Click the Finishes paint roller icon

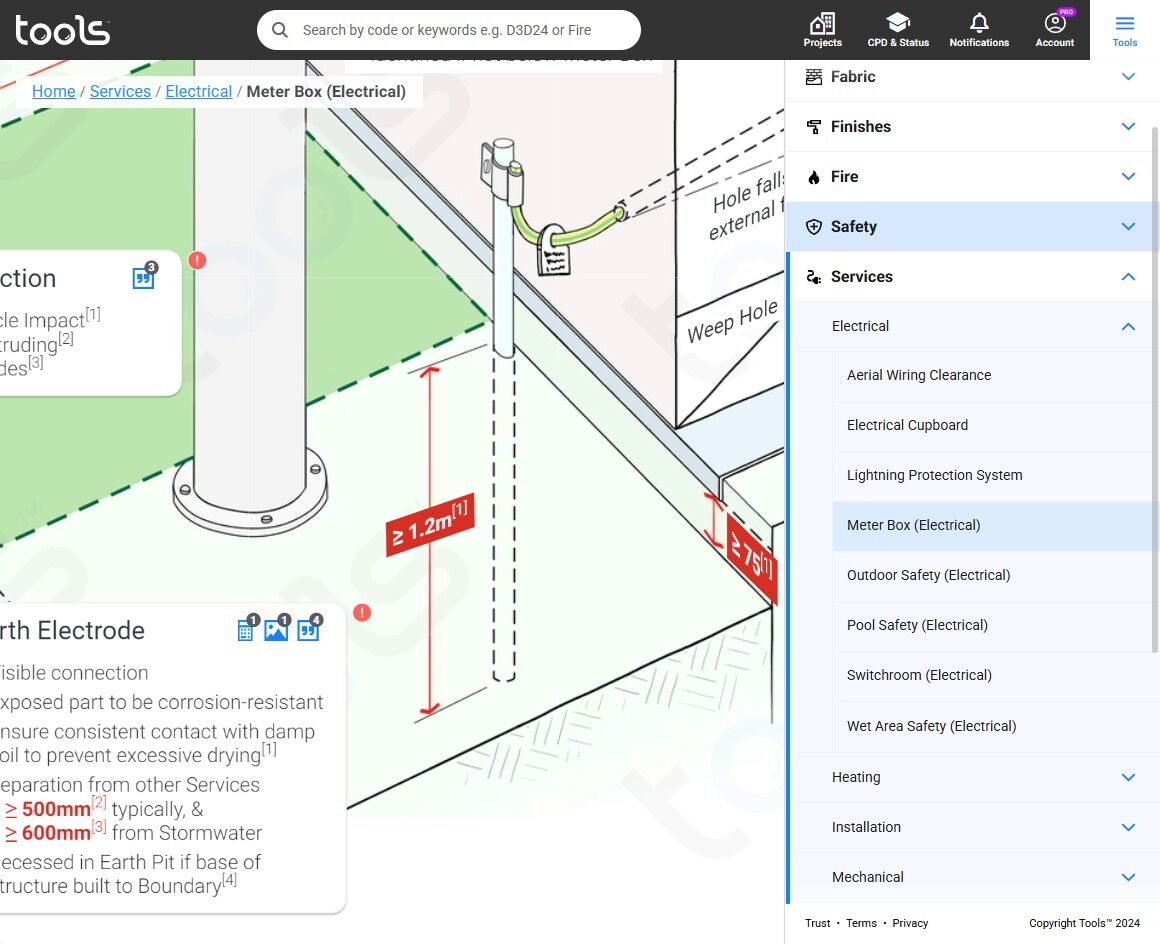(814, 127)
